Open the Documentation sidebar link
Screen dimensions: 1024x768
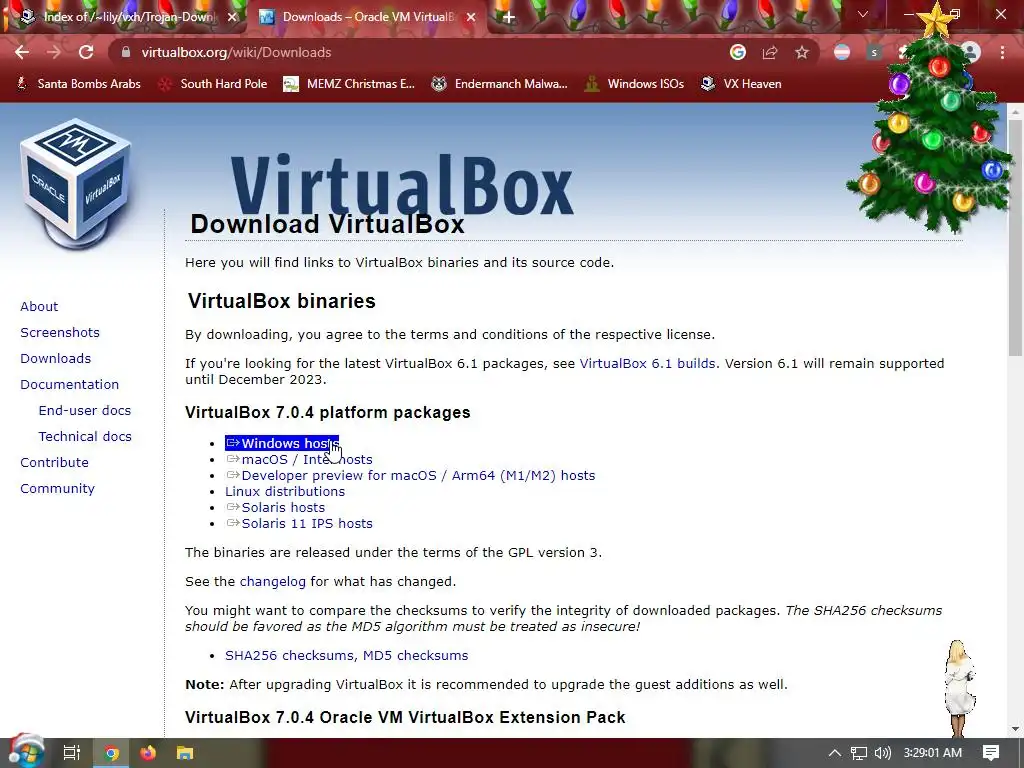70,385
